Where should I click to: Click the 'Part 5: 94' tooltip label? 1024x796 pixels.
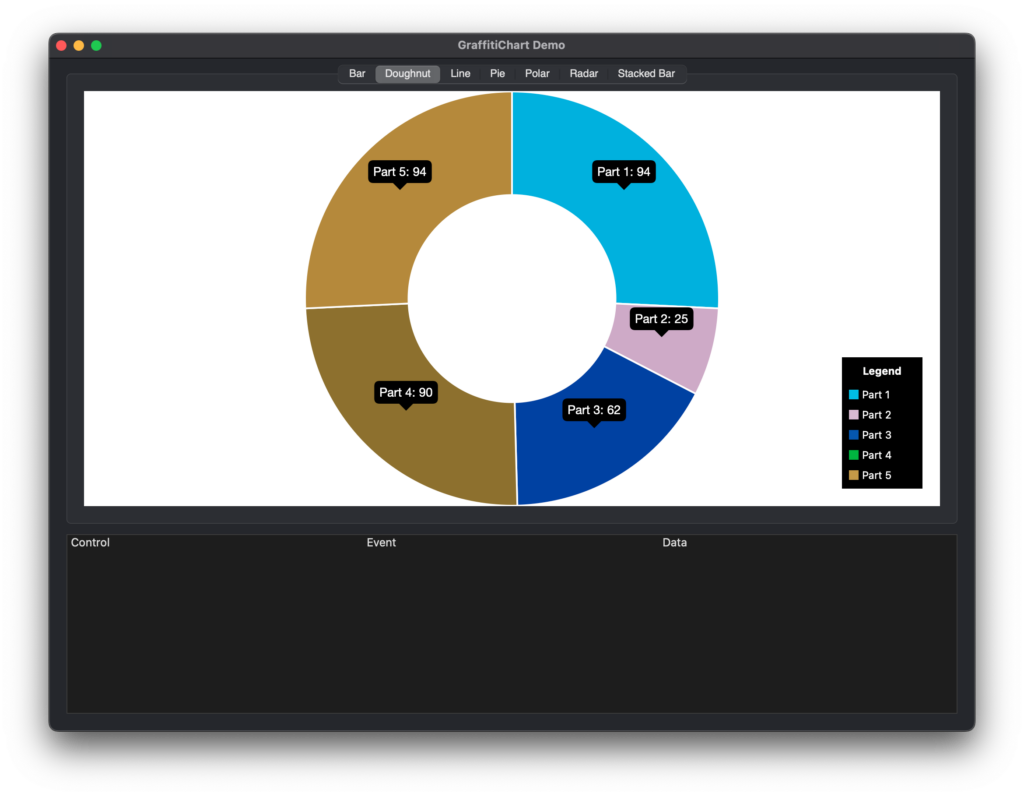400,172
